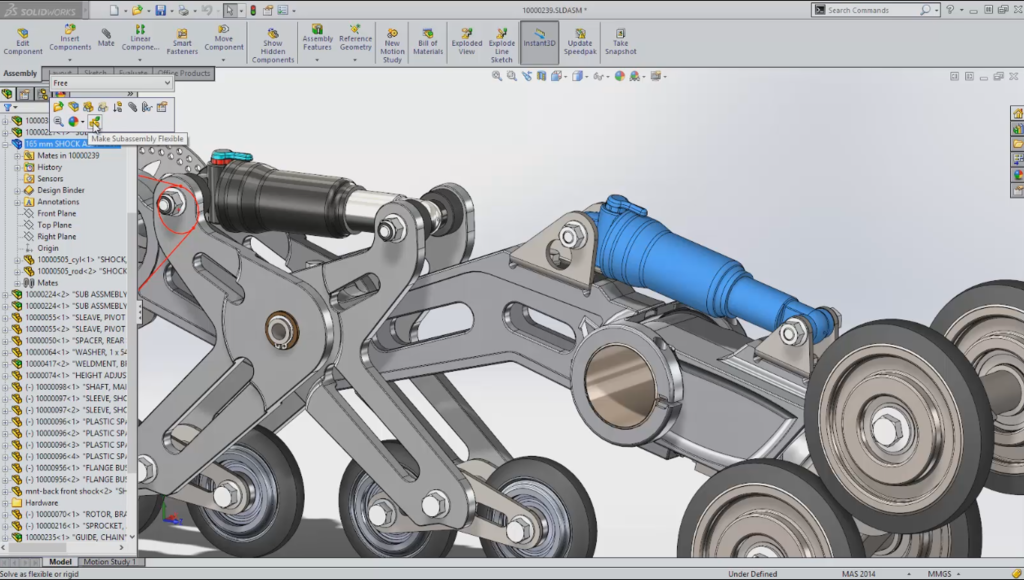Select the Smart Fasteners tool
Screen dimensions: 1024x580
182,41
